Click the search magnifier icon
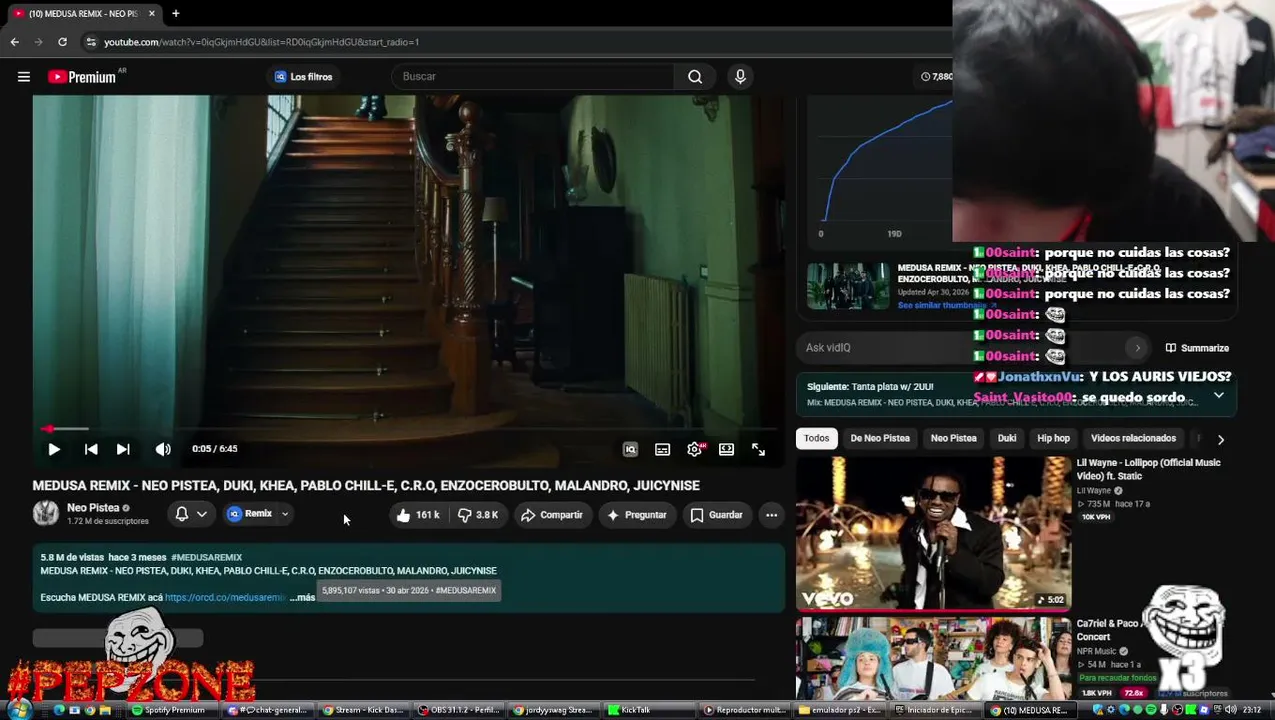 pos(695,77)
